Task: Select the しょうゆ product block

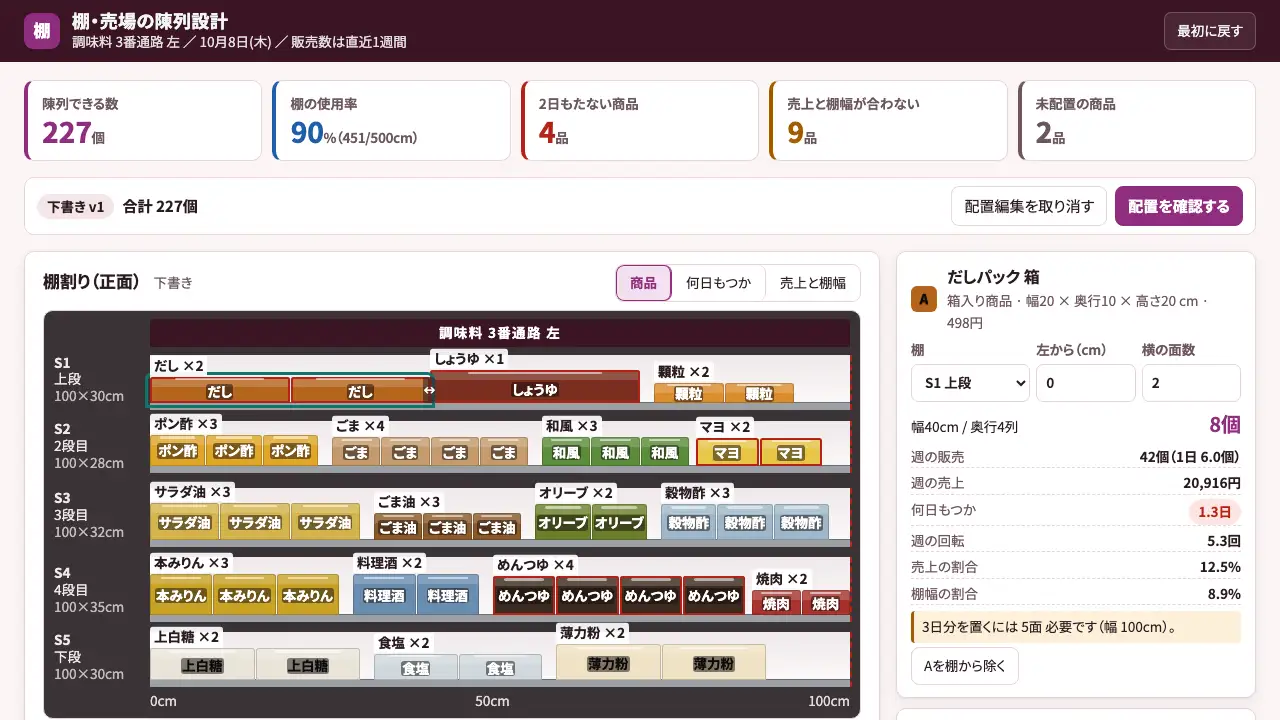Action: pos(535,387)
